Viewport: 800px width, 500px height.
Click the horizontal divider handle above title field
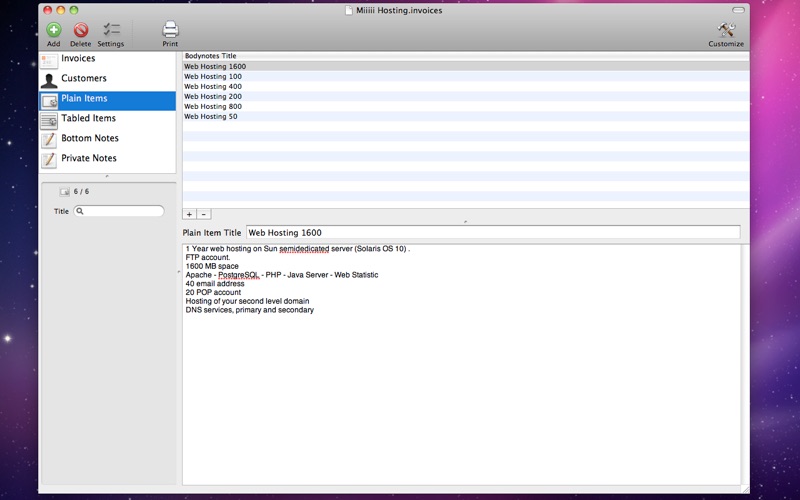[x=465, y=221]
